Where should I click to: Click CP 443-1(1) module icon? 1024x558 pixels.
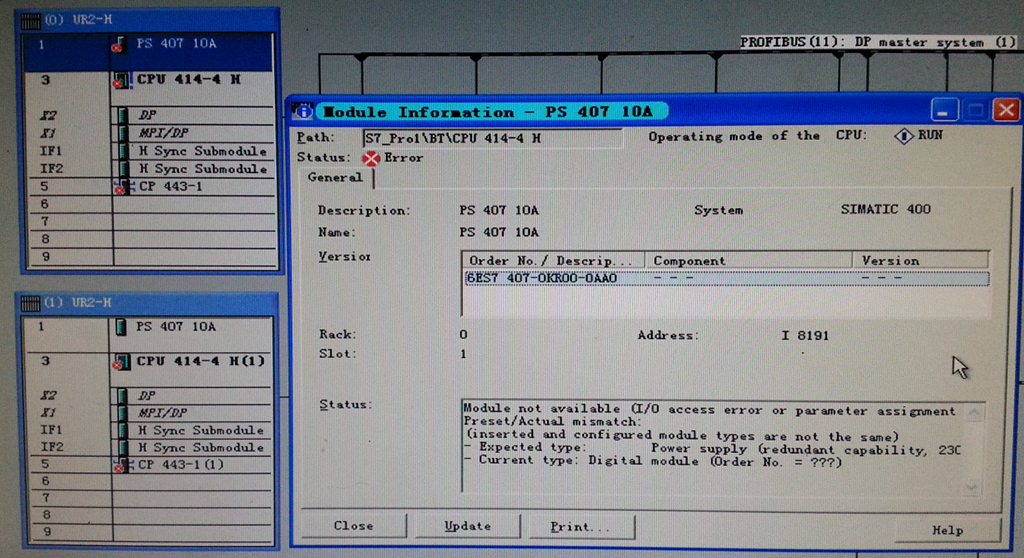(x=121, y=465)
